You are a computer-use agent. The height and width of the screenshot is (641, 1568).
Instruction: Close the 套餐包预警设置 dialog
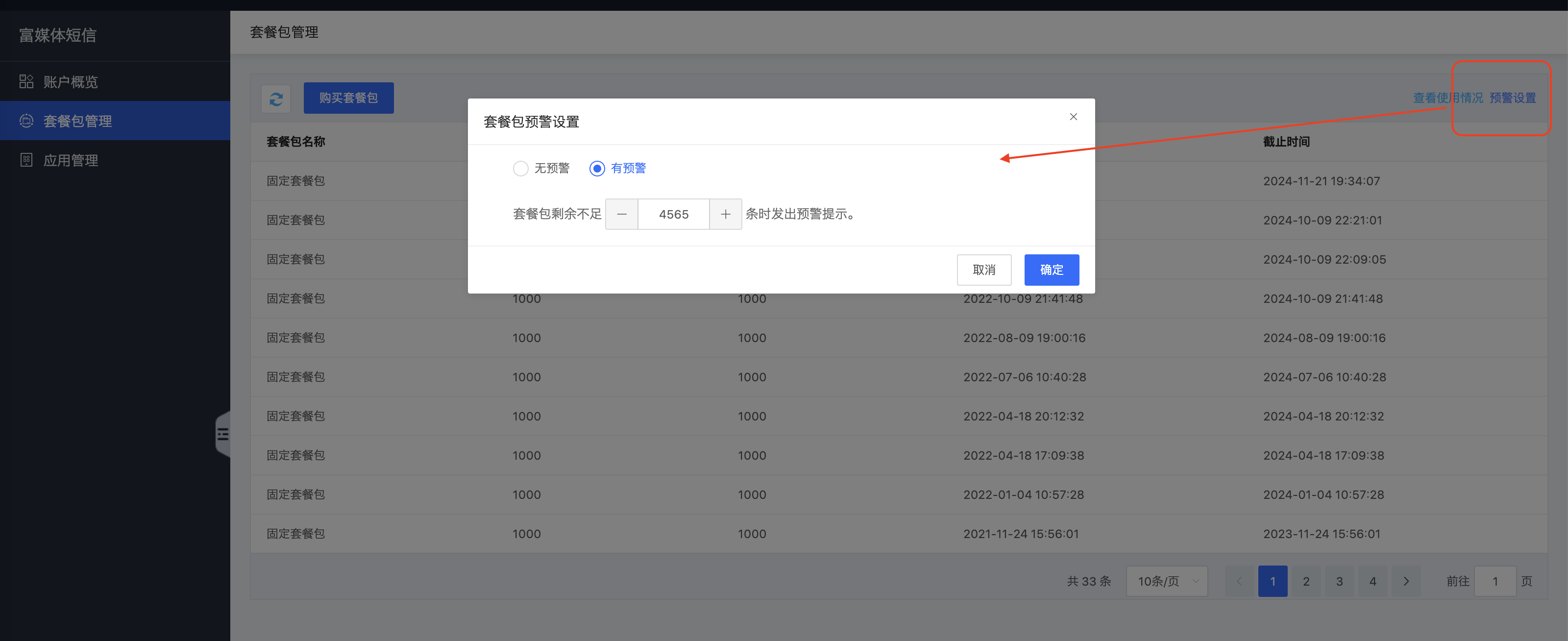(x=1073, y=117)
